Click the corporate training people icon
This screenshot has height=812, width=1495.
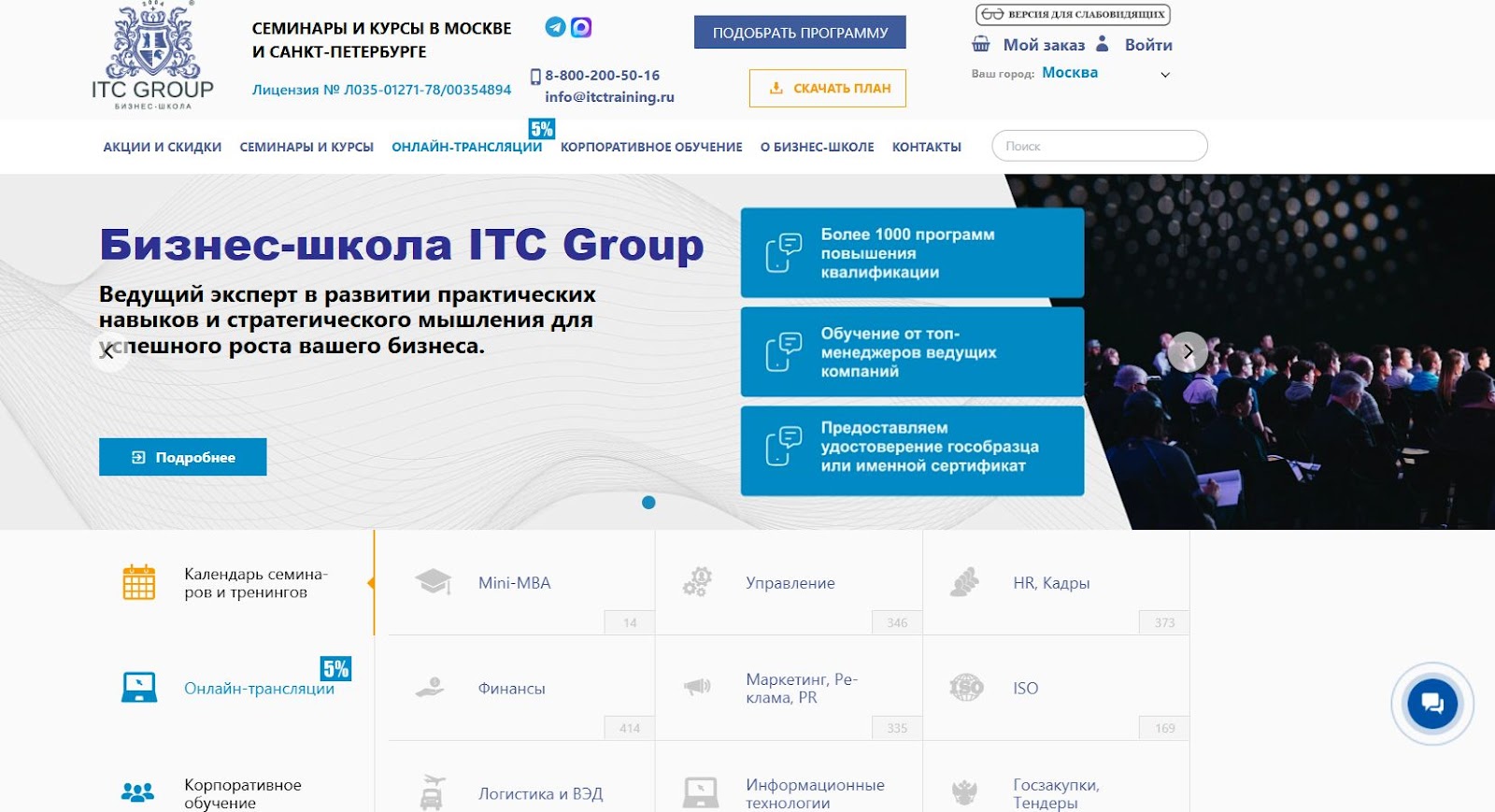click(x=138, y=793)
